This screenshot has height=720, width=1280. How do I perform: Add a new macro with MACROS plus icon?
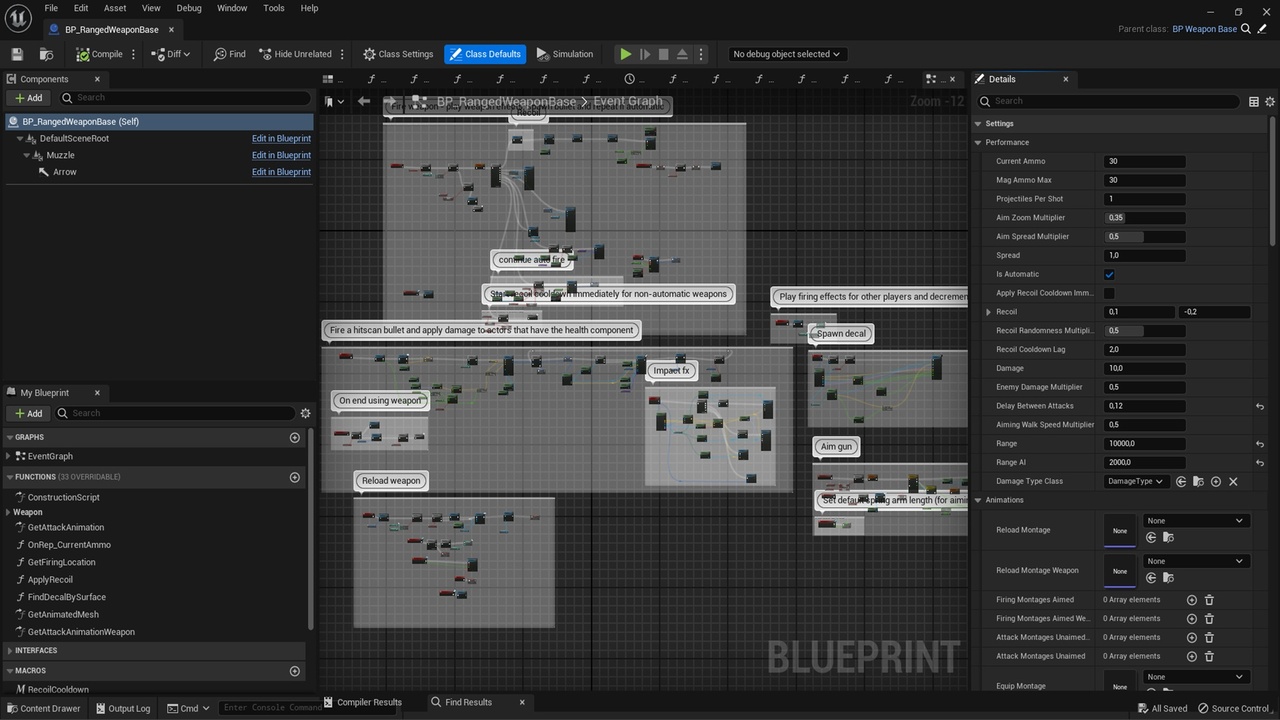coord(294,671)
